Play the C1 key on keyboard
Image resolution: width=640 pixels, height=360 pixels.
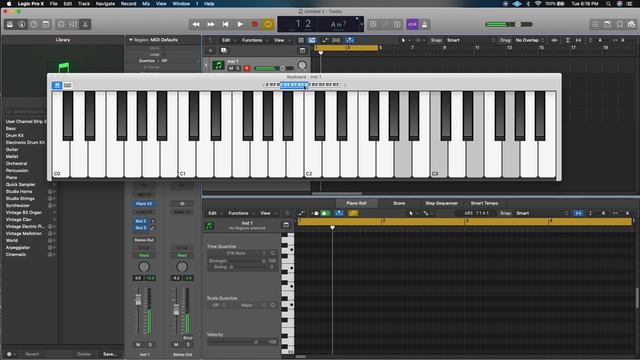[187, 159]
